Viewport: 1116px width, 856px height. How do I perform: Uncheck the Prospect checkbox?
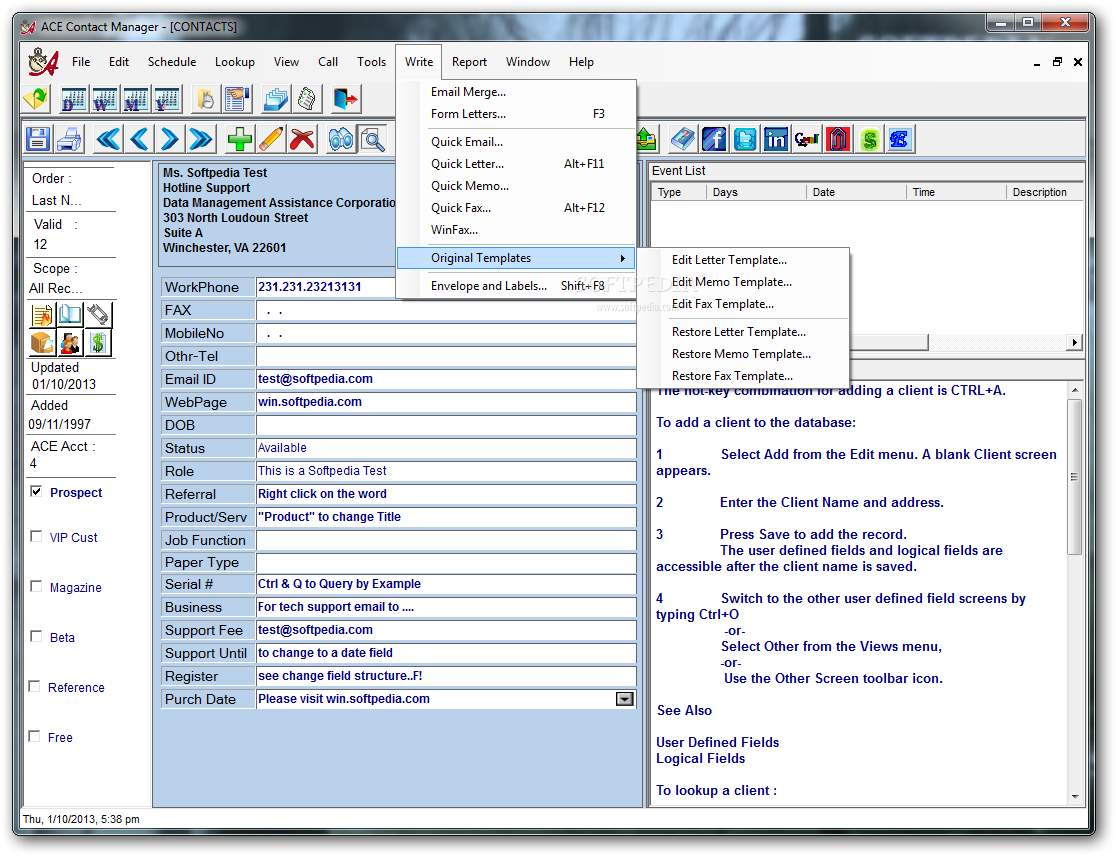pos(36,492)
